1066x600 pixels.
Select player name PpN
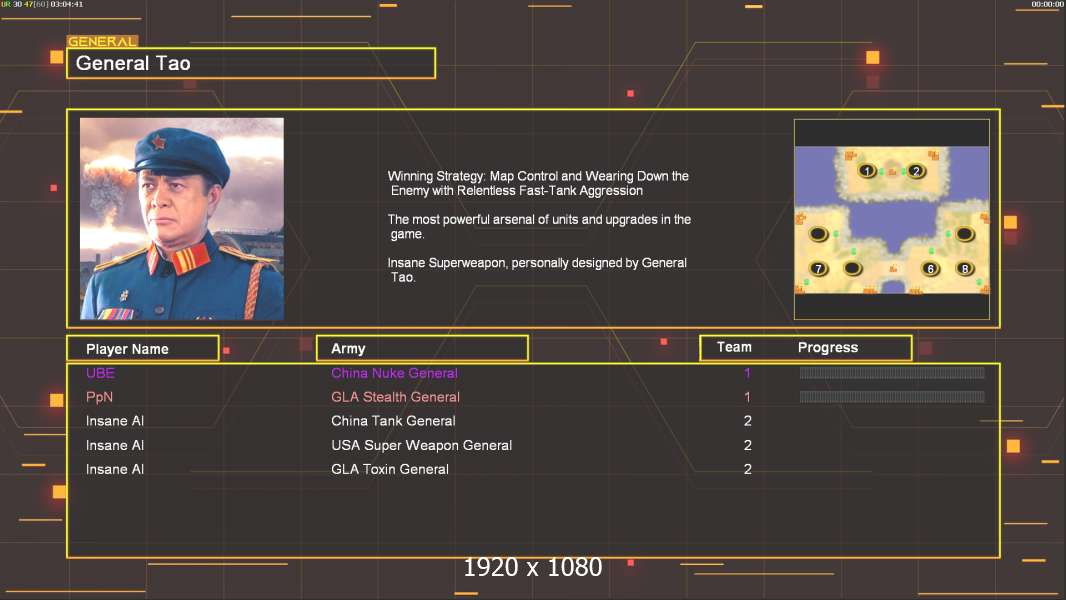click(x=99, y=397)
